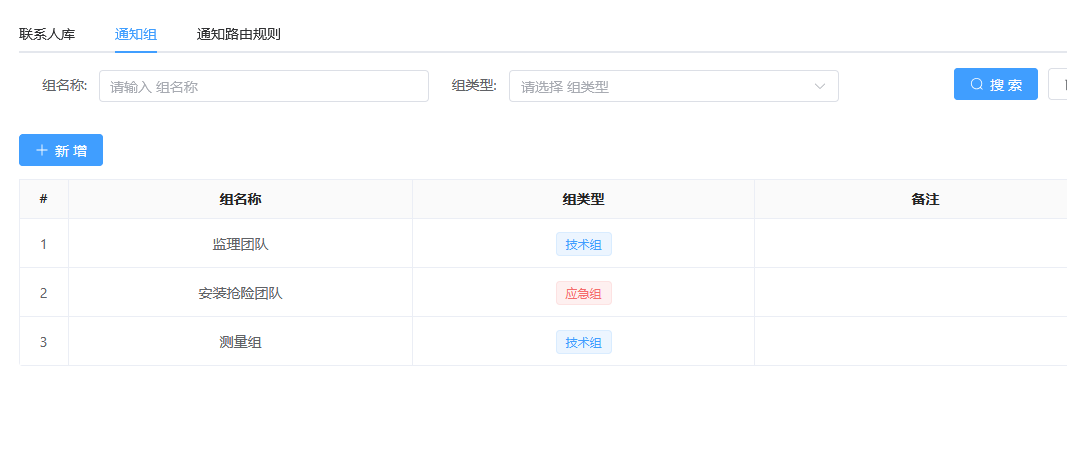Focus the 组名称 text input field
The width and height of the screenshot is (1067, 451).
[x=264, y=86]
